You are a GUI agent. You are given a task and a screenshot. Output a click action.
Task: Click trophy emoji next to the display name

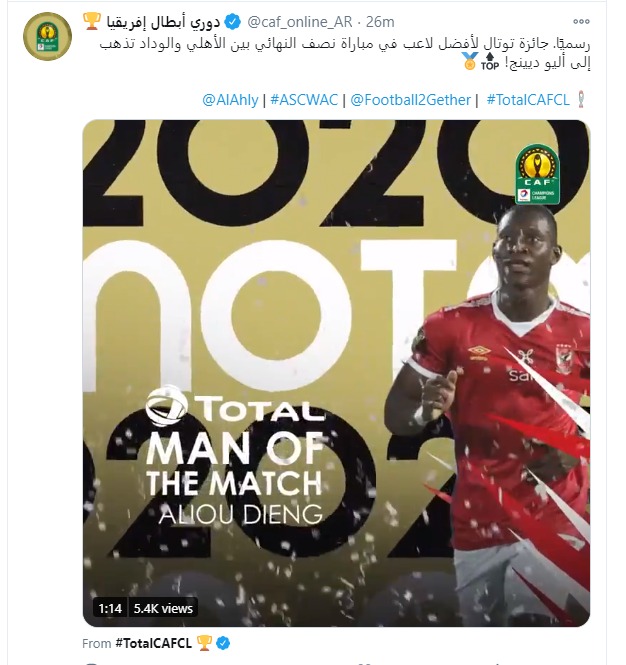92,21
